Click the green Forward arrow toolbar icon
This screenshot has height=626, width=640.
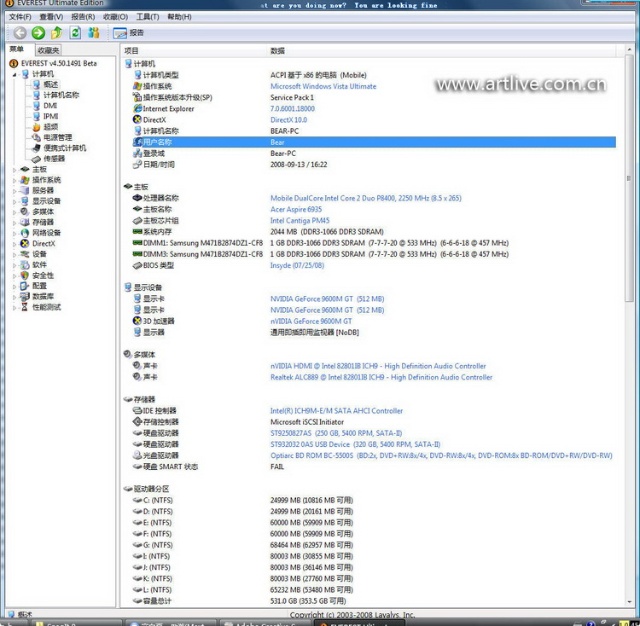coord(38,33)
